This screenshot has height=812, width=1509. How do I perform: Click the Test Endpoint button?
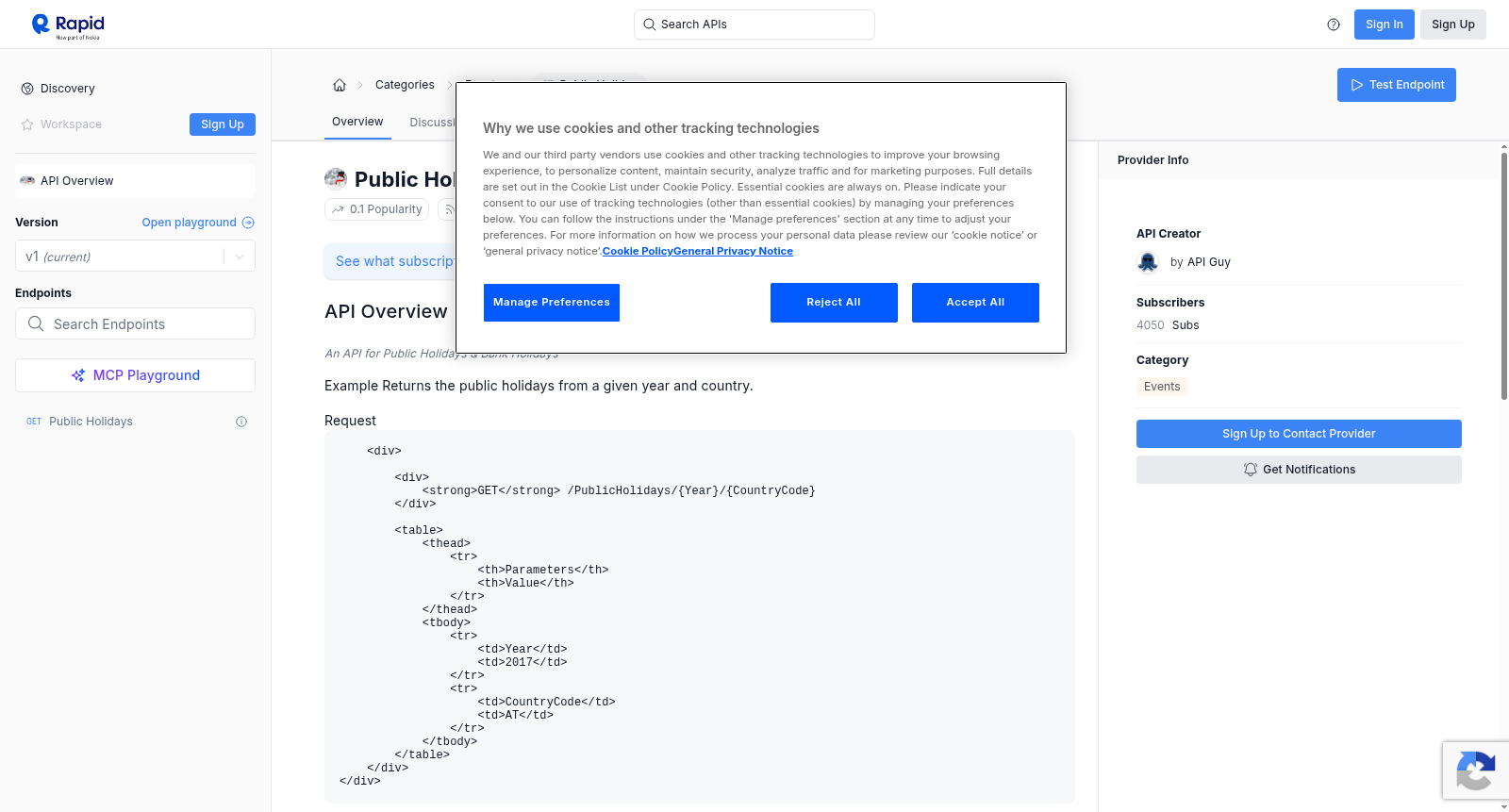point(1396,85)
